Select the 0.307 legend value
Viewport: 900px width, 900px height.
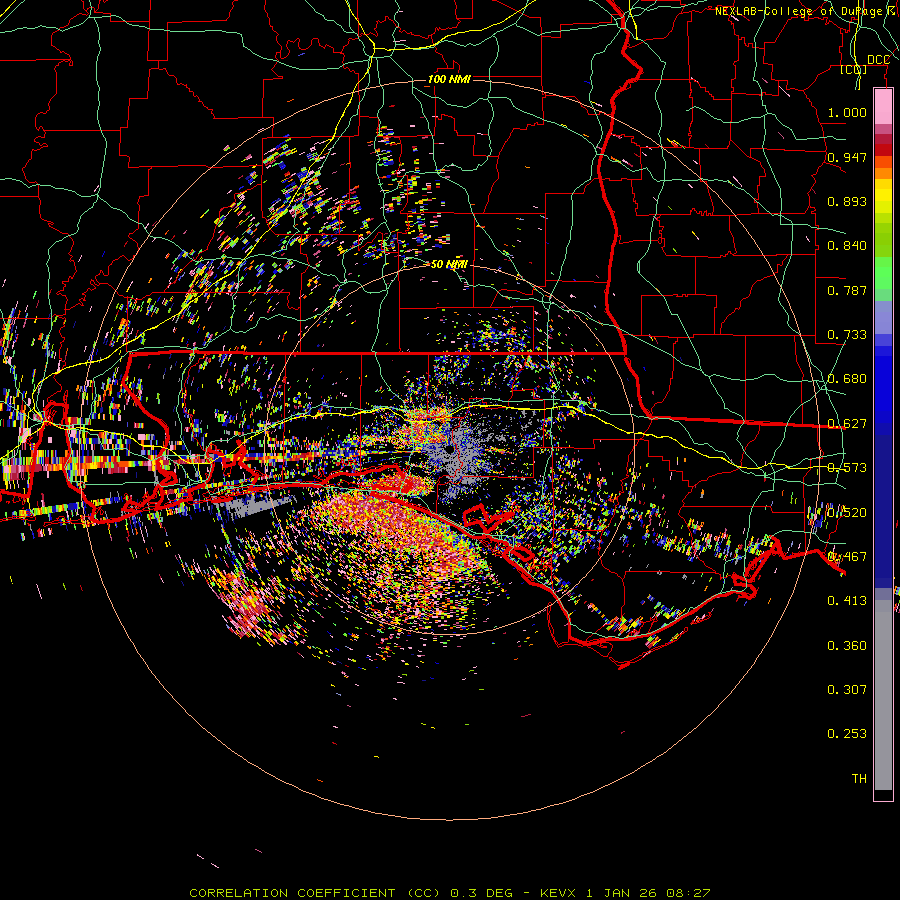pos(847,690)
